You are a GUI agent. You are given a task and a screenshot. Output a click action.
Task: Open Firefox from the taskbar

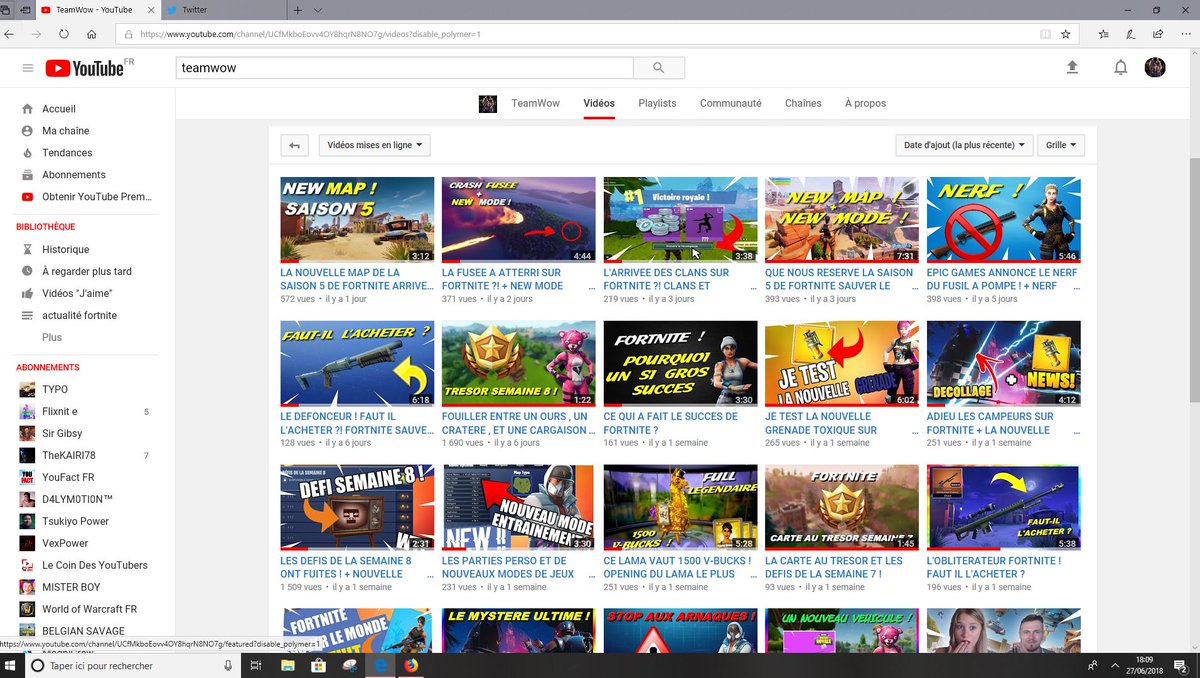pos(411,665)
